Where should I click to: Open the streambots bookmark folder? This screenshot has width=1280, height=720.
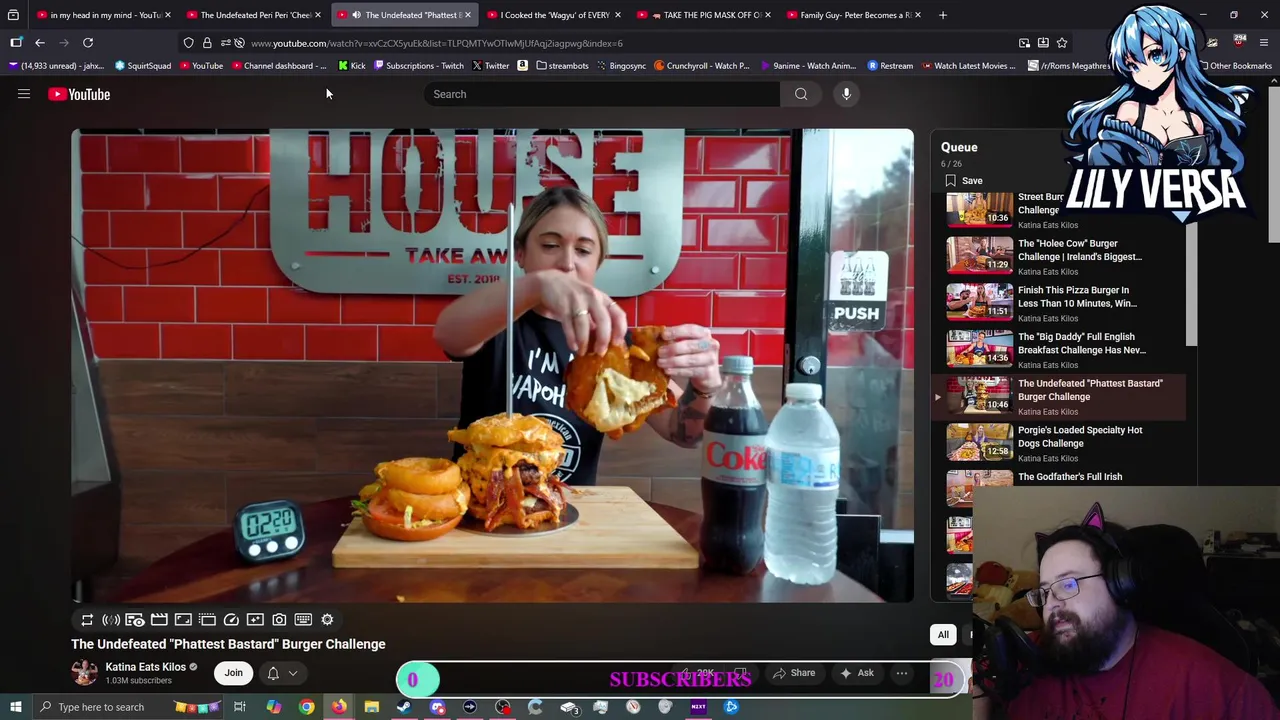(x=562, y=66)
